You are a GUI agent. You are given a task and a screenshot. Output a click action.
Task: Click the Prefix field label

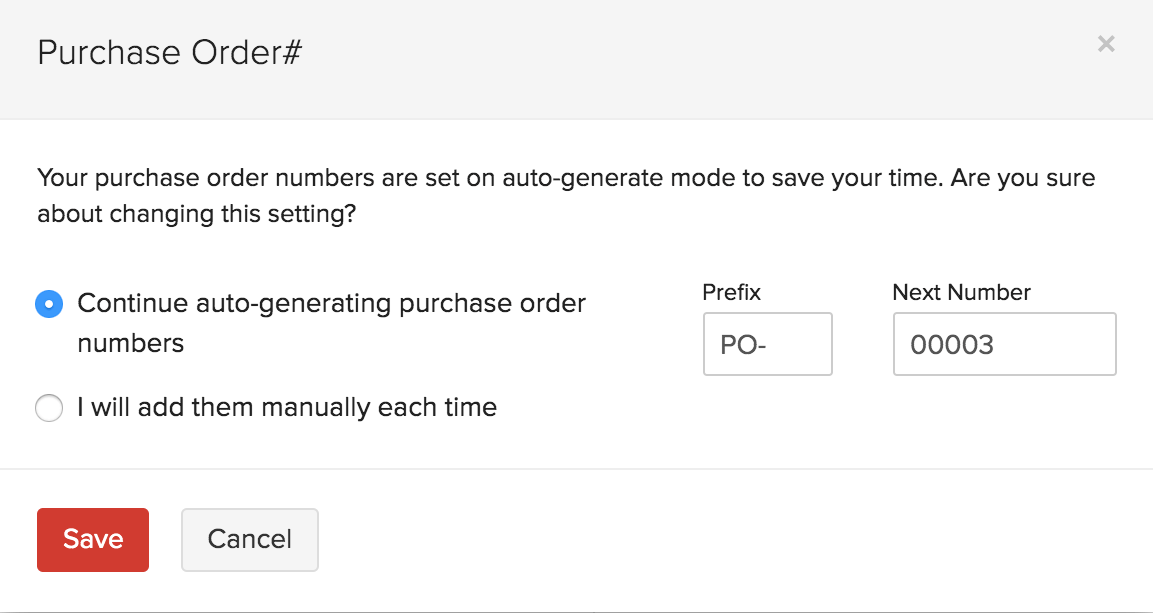tap(730, 292)
